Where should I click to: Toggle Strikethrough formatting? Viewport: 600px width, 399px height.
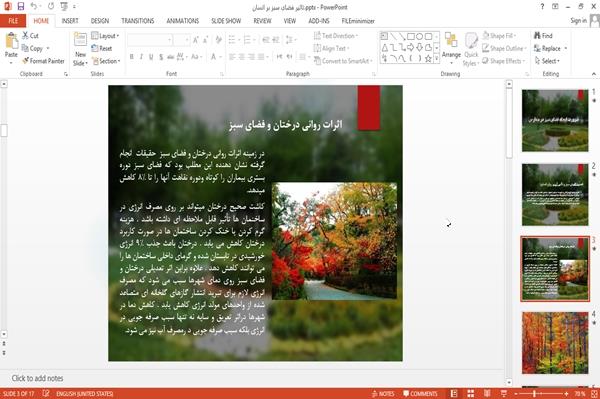(171, 57)
